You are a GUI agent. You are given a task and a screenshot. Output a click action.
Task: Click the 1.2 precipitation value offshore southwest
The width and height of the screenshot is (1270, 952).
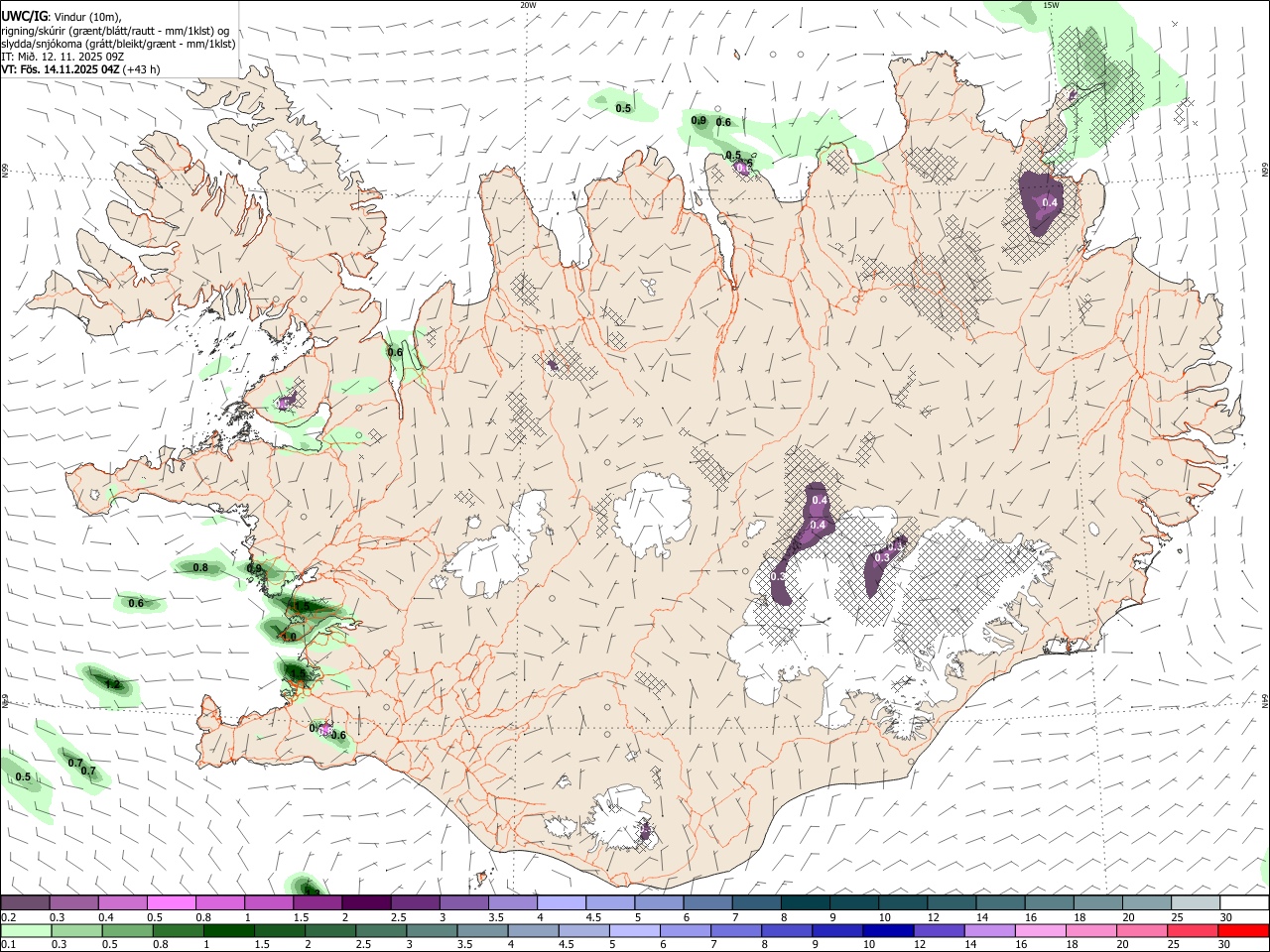pos(112,684)
